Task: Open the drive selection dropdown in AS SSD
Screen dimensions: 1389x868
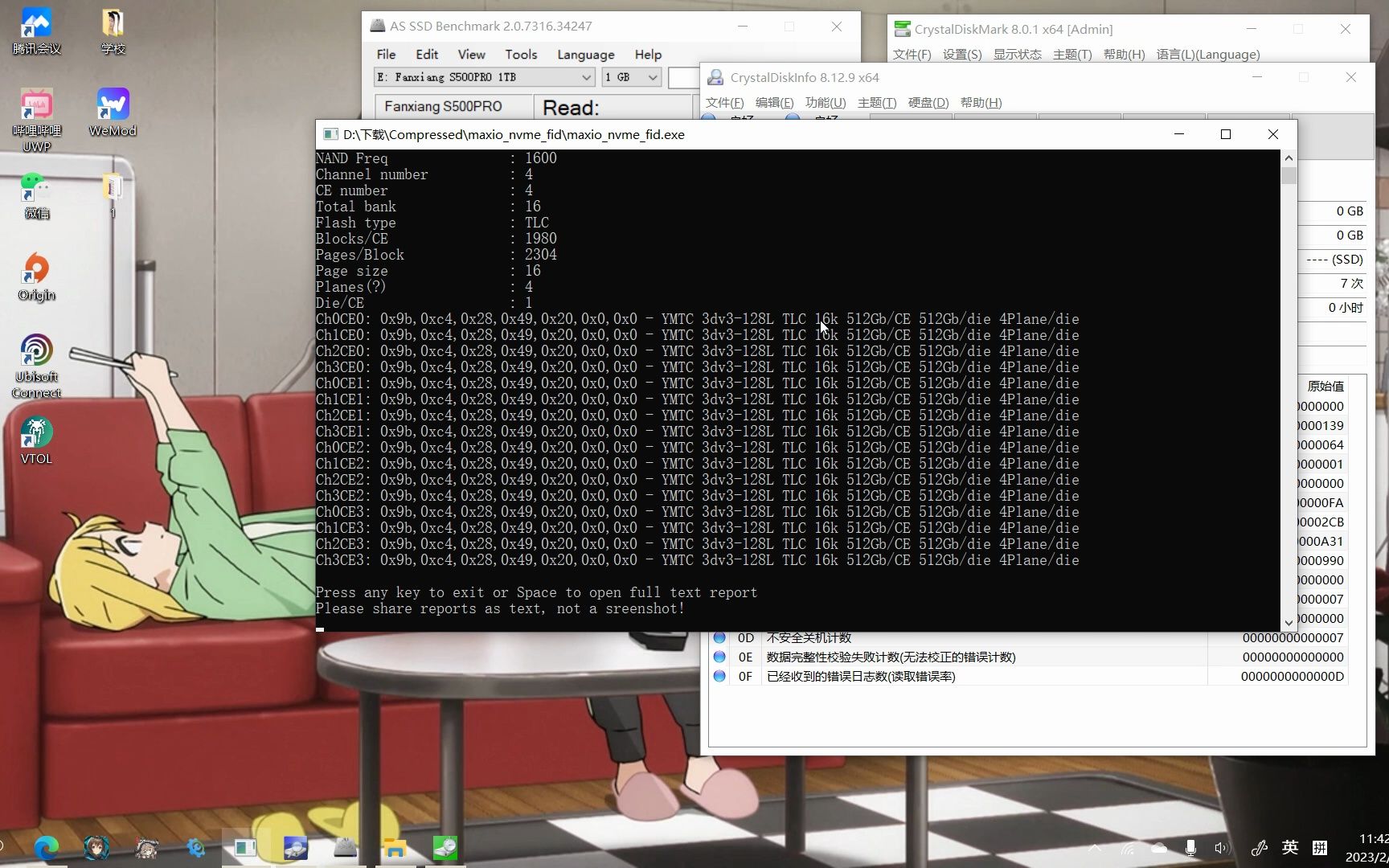Action: 485,77
